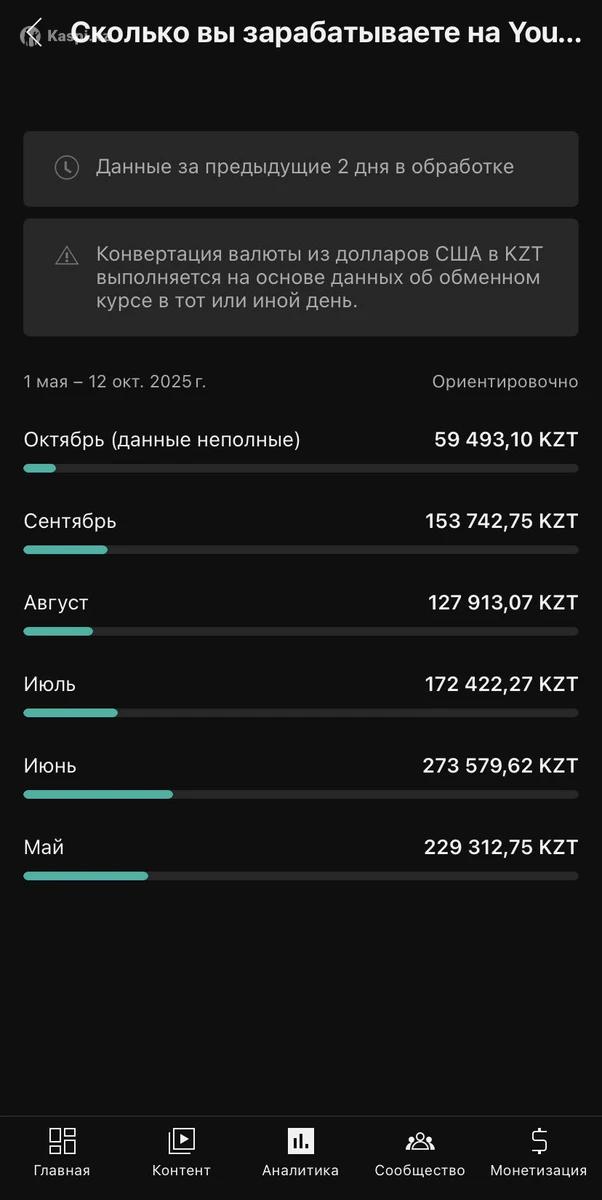Tap the warning triangle icon
602x1200 pixels.
click(66, 255)
